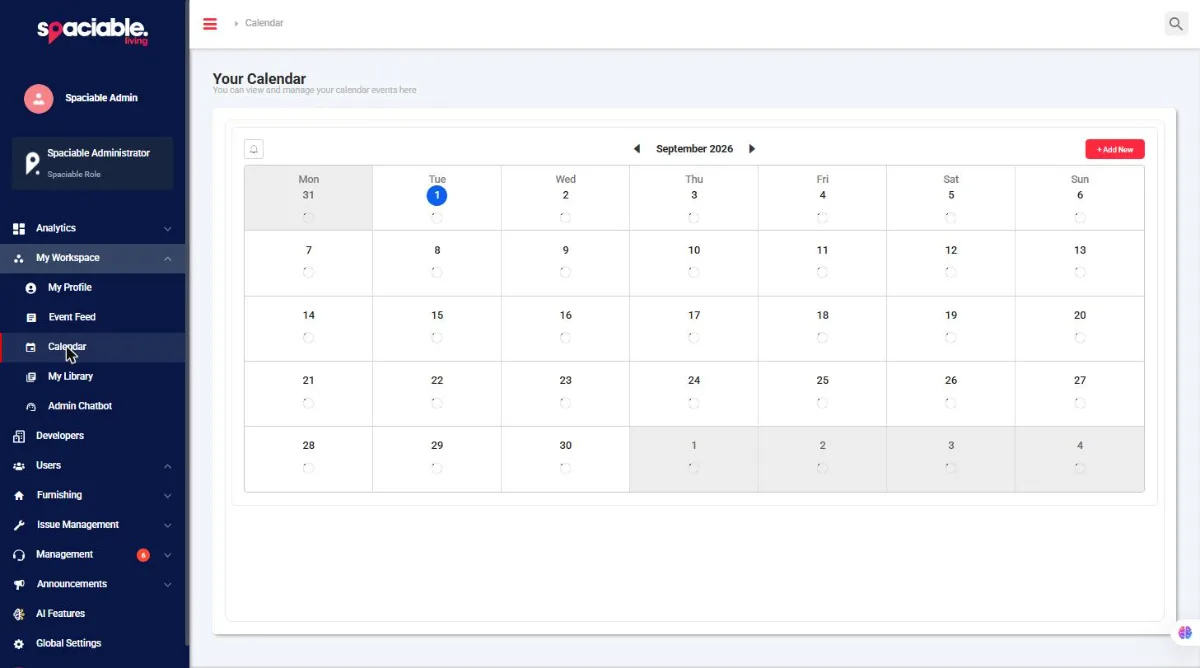Click the Event Feed icon
The width and height of the screenshot is (1200, 668).
(30, 317)
